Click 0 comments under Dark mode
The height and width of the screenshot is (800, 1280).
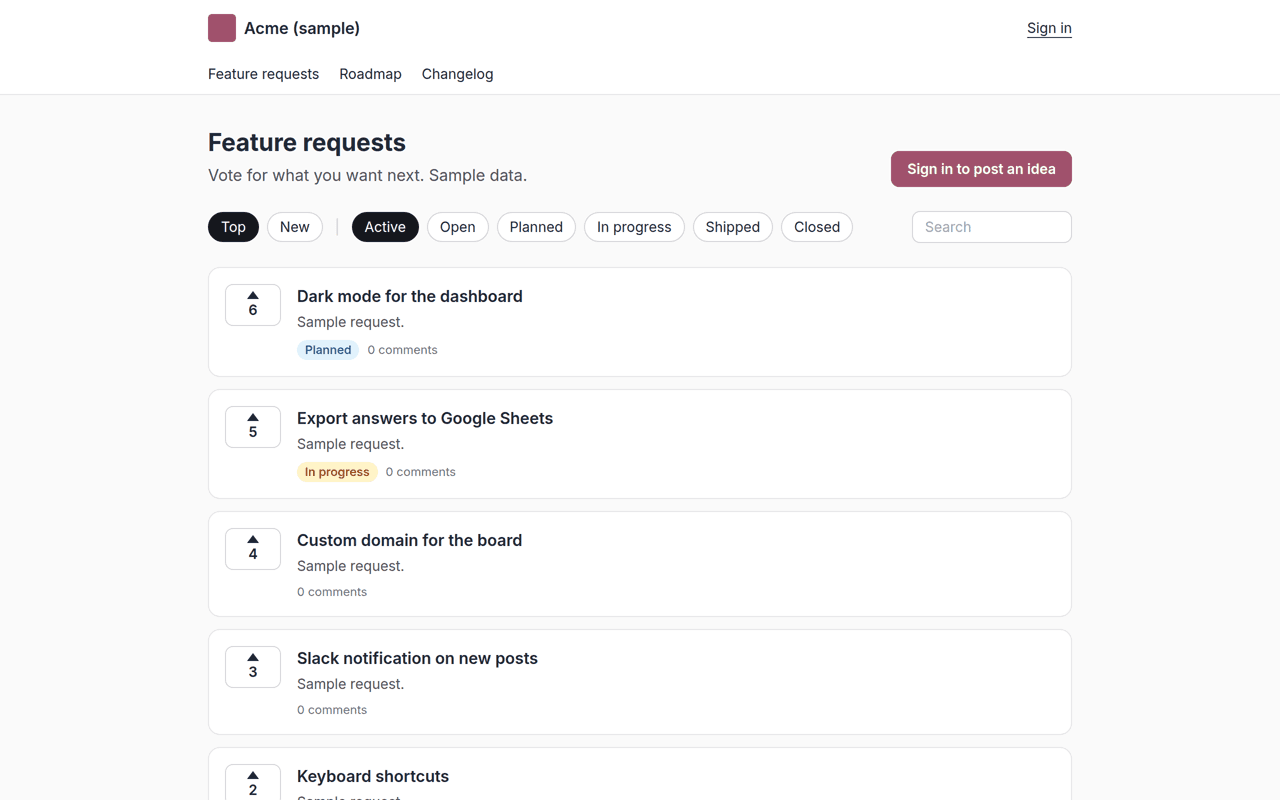[402, 350]
